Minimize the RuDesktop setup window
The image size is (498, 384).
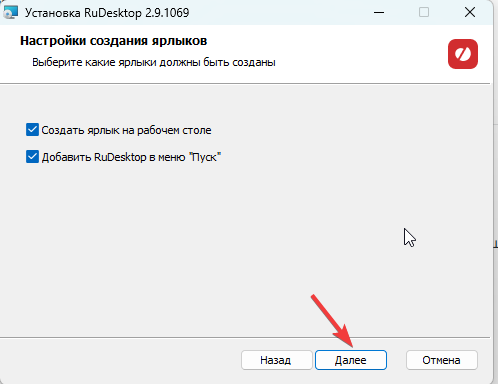point(379,13)
